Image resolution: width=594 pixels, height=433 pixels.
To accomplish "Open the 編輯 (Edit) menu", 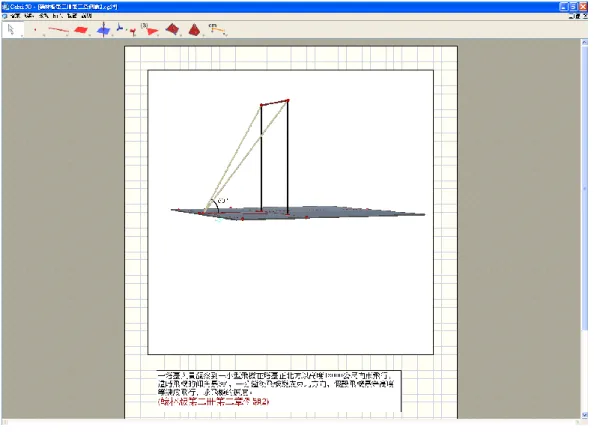I will [29, 16].
